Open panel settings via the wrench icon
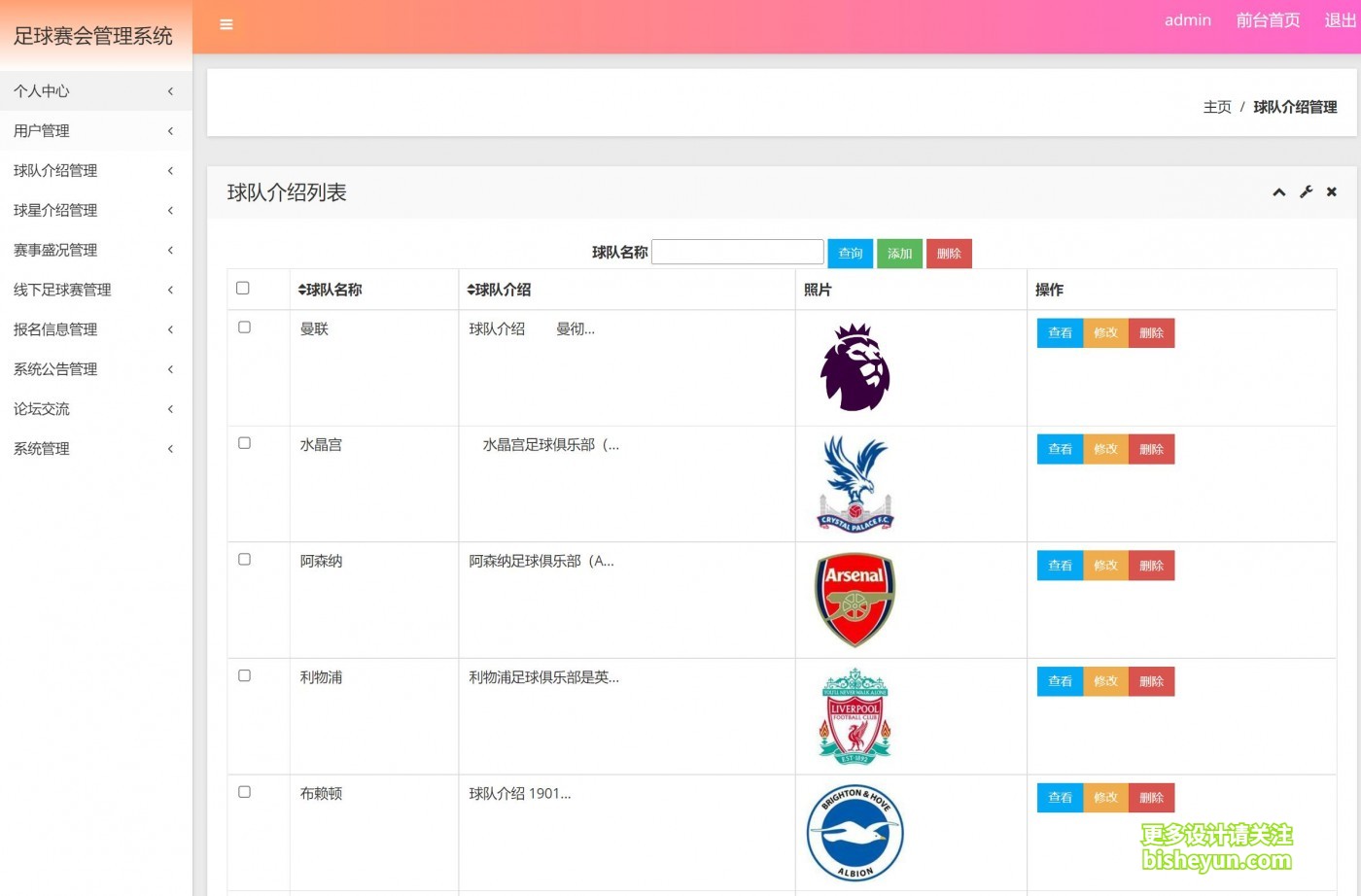The image size is (1361, 896). coord(1306,192)
